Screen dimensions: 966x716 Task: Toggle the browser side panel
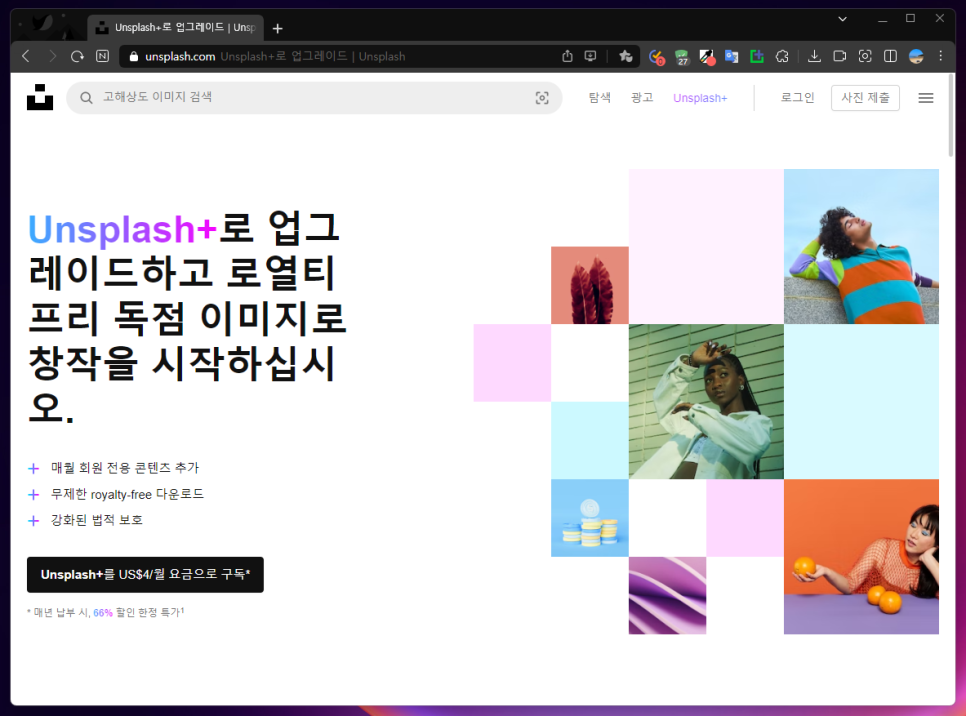point(890,56)
